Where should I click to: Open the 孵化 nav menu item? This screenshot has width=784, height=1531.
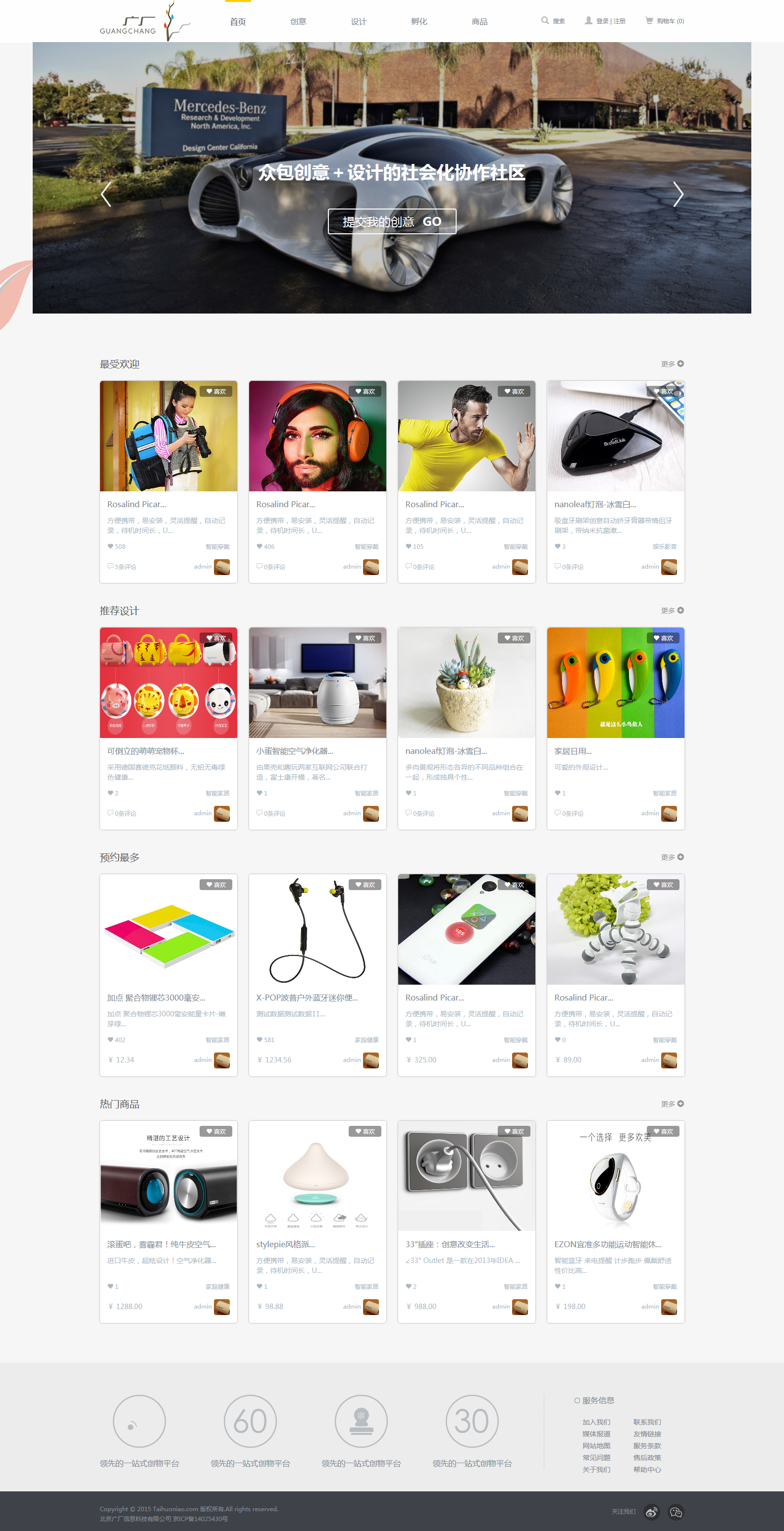419,21
